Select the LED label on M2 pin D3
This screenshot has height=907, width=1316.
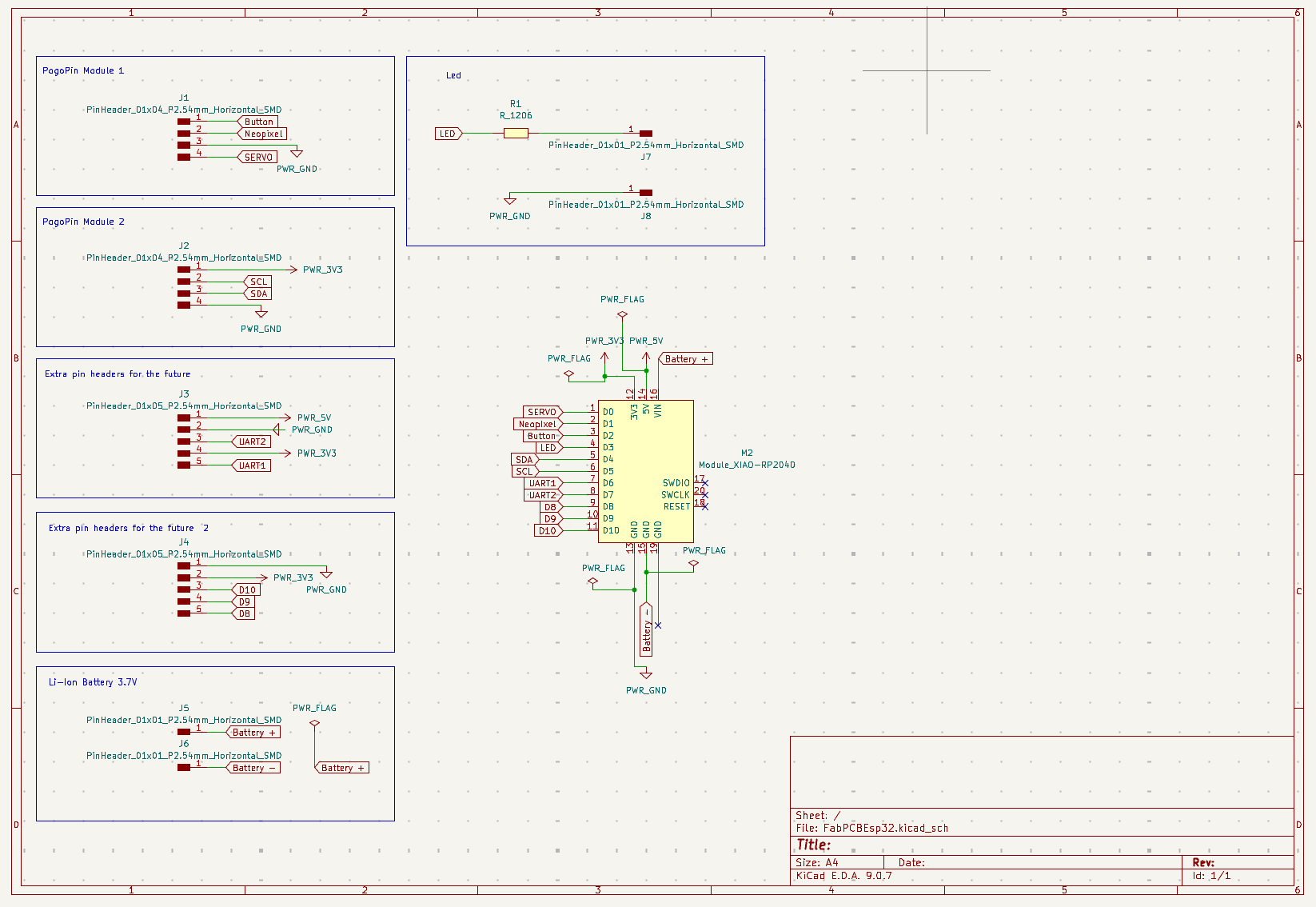pos(549,448)
